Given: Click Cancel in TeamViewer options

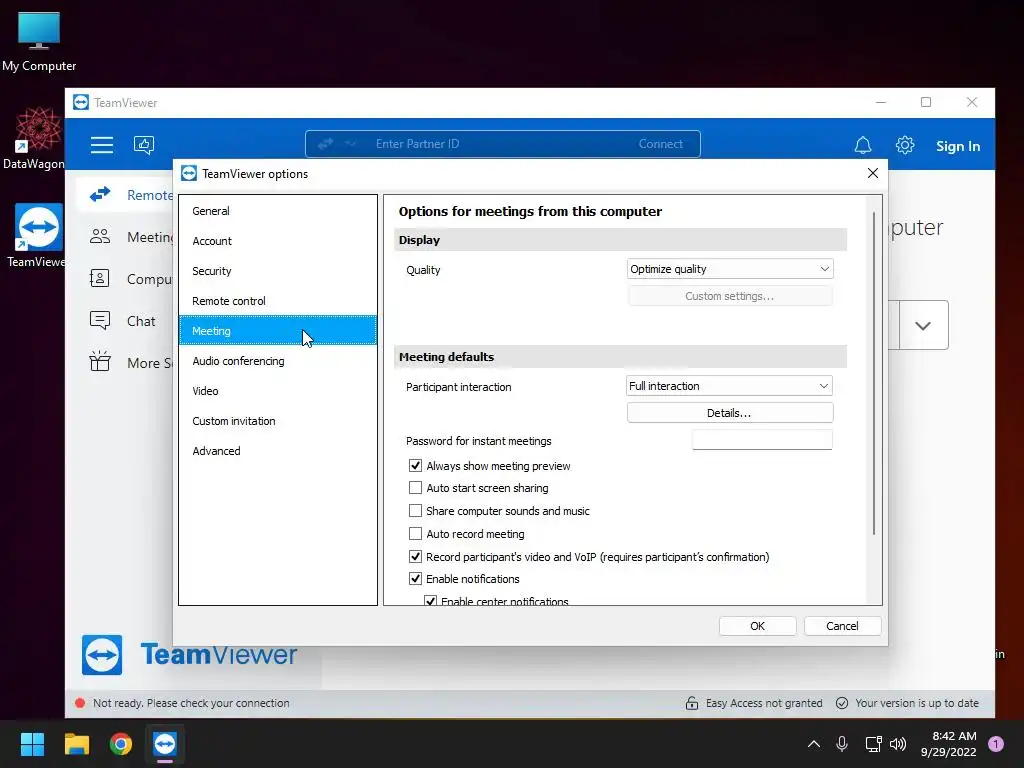Looking at the screenshot, I should coord(842,626).
